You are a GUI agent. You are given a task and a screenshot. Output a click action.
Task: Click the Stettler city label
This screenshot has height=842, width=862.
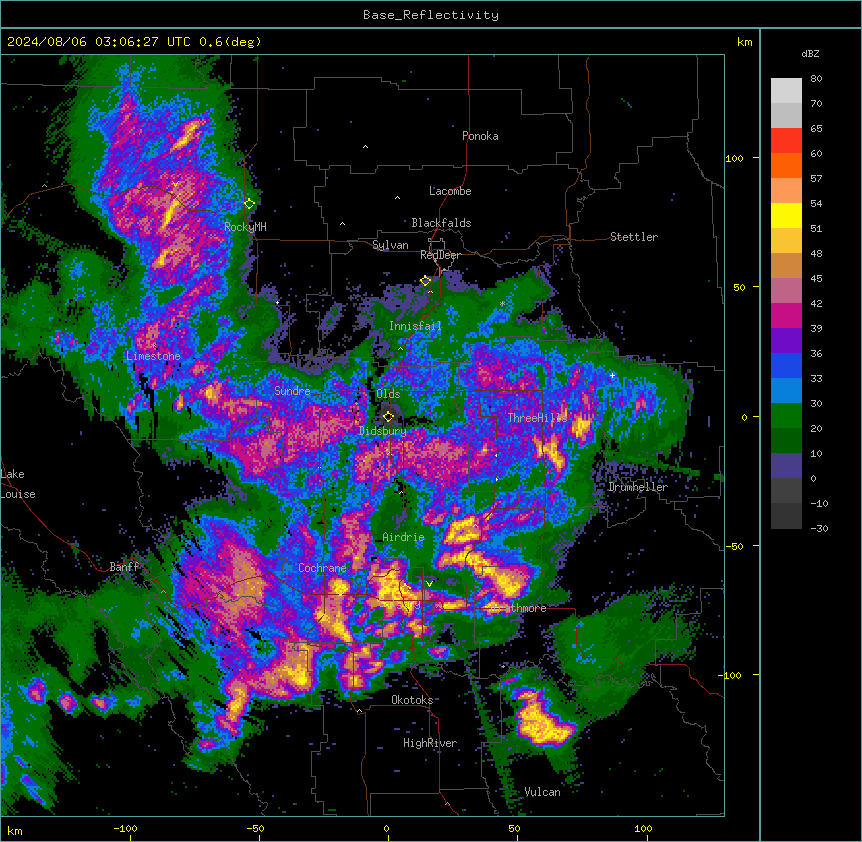[x=634, y=237]
